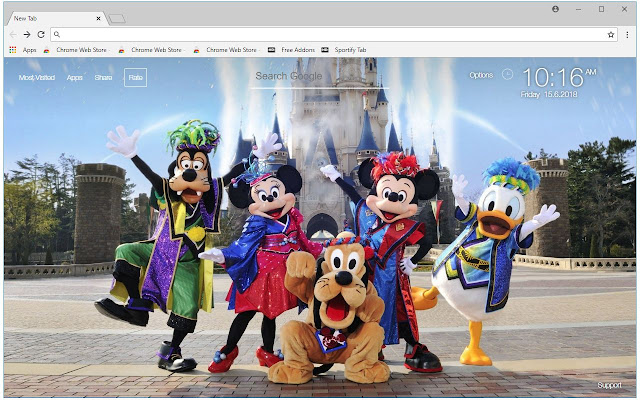Viewport: 640px width, 400px height.
Task: Bookmark this page with star icon
Action: click(x=611, y=35)
